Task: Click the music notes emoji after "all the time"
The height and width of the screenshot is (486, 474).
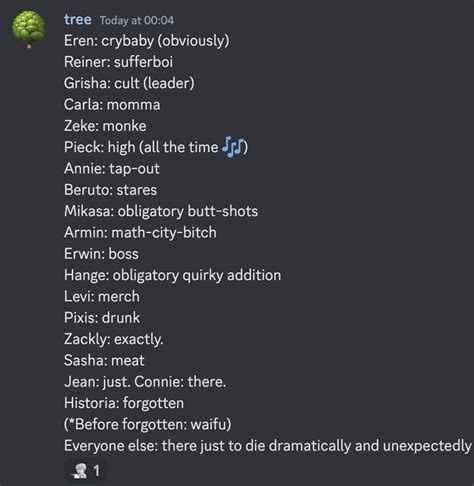Action: click(x=233, y=147)
